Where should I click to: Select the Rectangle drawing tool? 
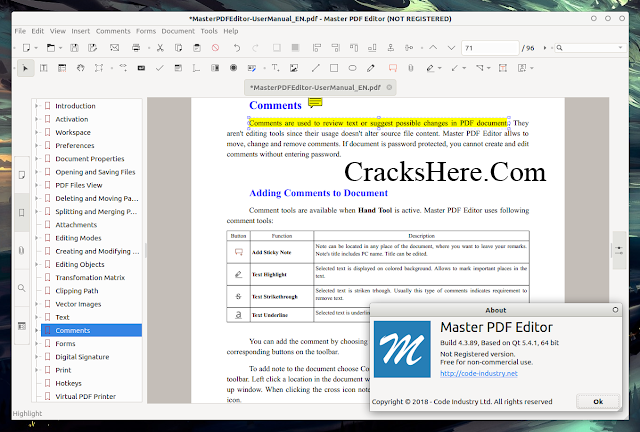pos(334,68)
